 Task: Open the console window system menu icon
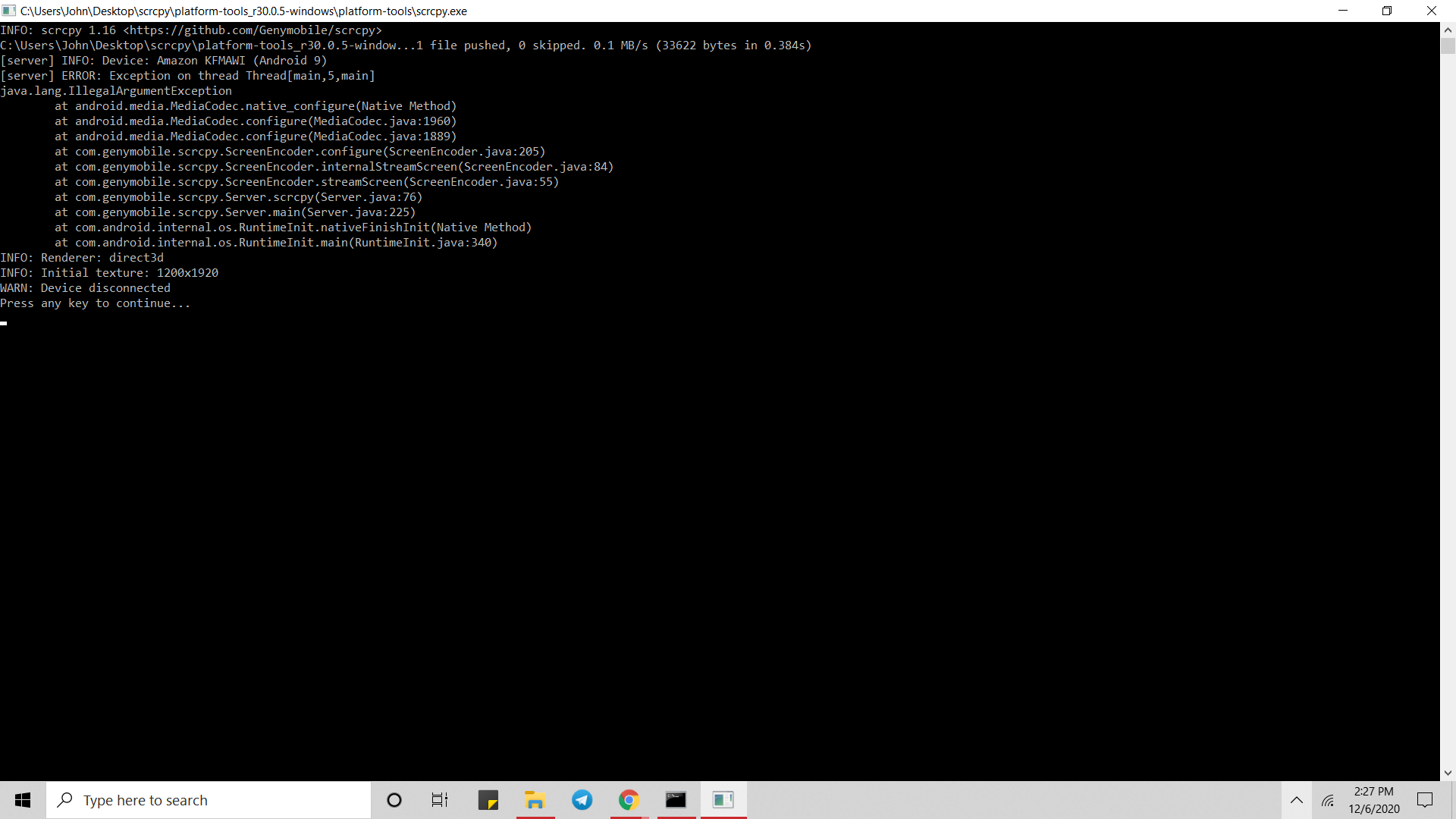tap(9, 11)
